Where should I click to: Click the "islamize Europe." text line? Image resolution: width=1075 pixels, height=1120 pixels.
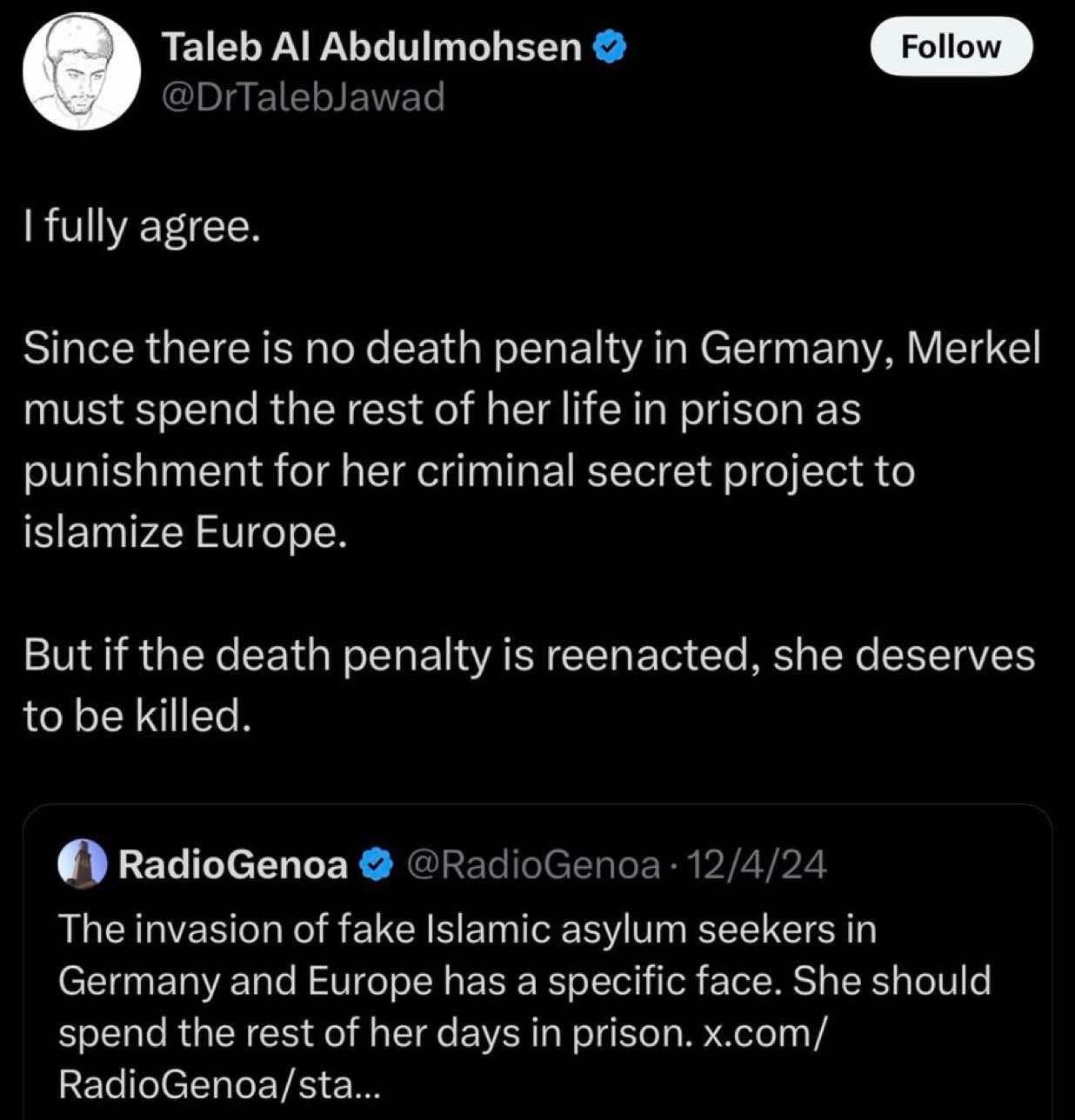(185, 532)
